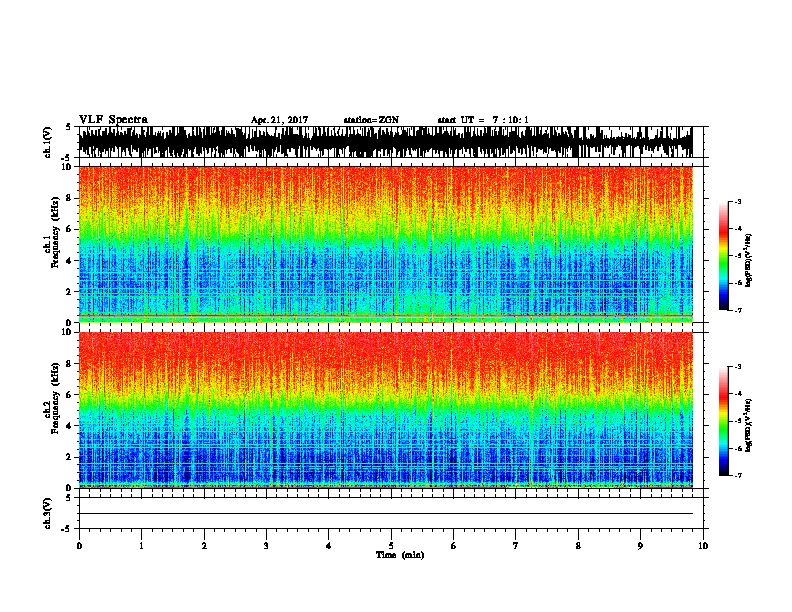Click the log(PSD) label beside ch.1 colorbar
Image resolution: width=792 pixels, height=612 pixels.
click(x=748, y=261)
